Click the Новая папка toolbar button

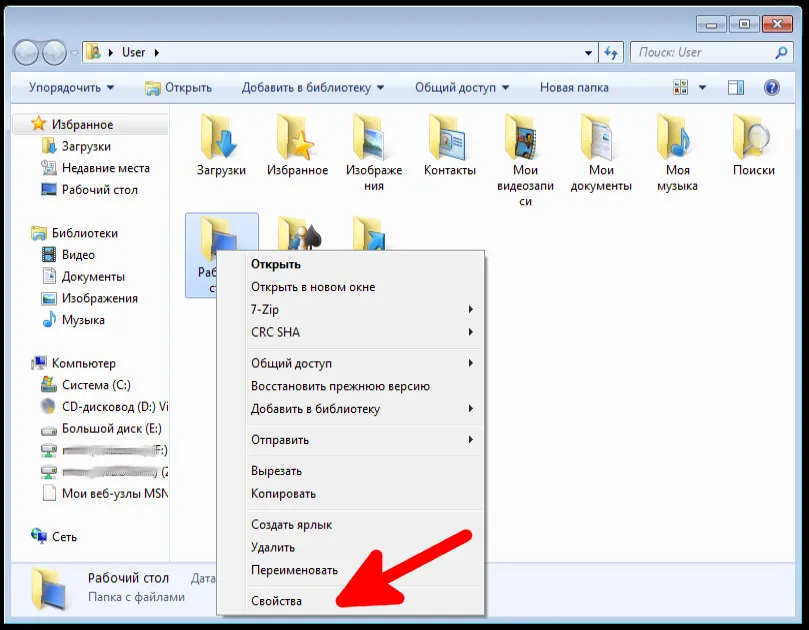pyautogui.click(x=574, y=87)
